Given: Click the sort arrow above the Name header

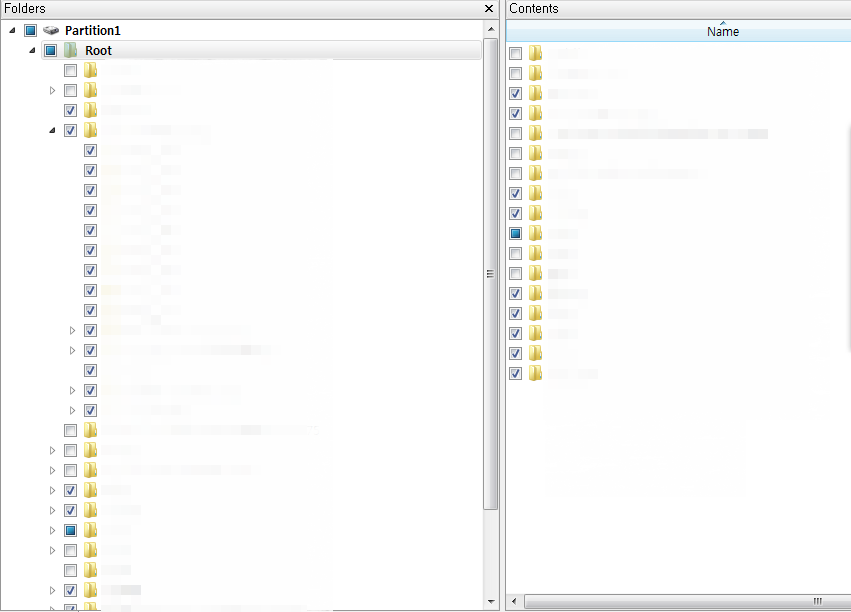Looking at the screenshot, I should tap(723, 23).
